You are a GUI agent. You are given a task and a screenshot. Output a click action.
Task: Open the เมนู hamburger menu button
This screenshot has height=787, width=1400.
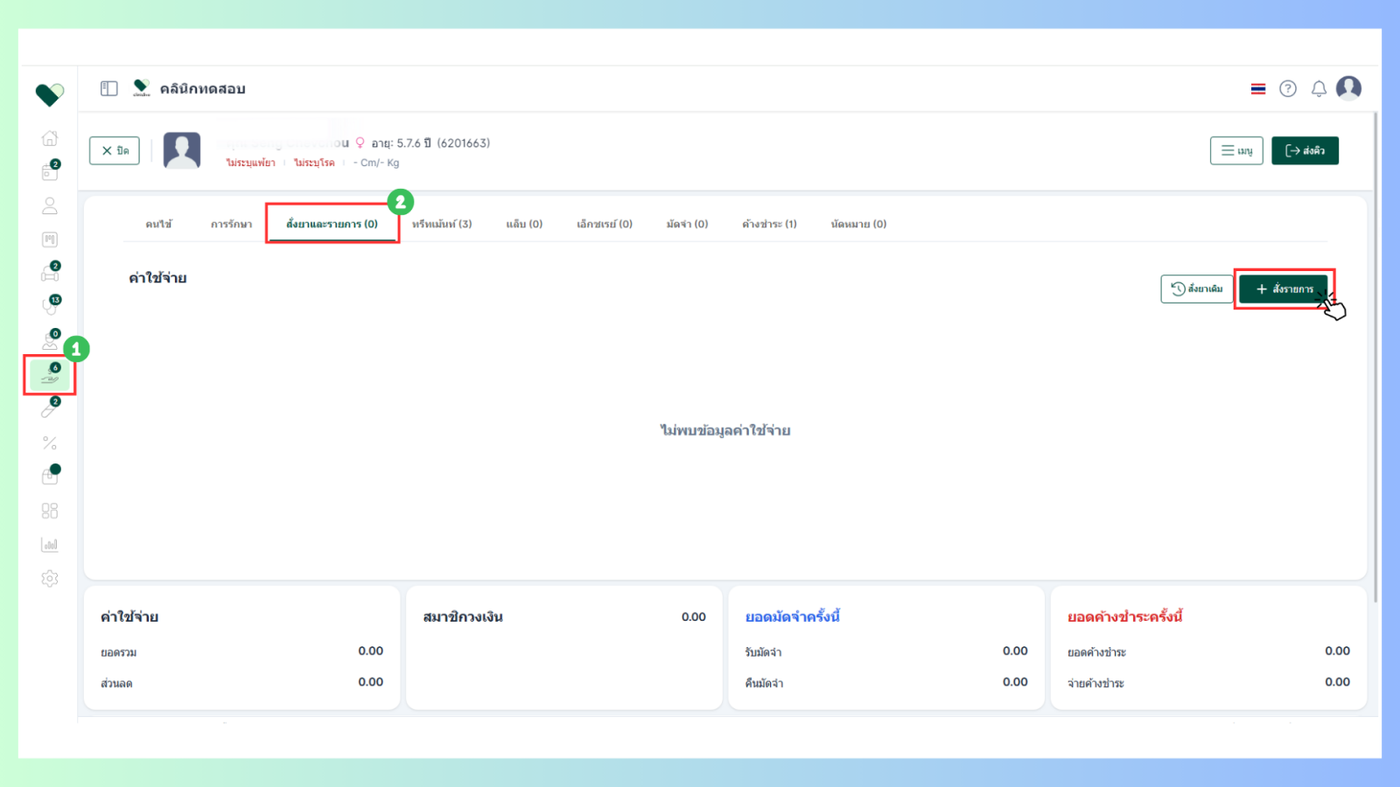(x=1236, y=151)
